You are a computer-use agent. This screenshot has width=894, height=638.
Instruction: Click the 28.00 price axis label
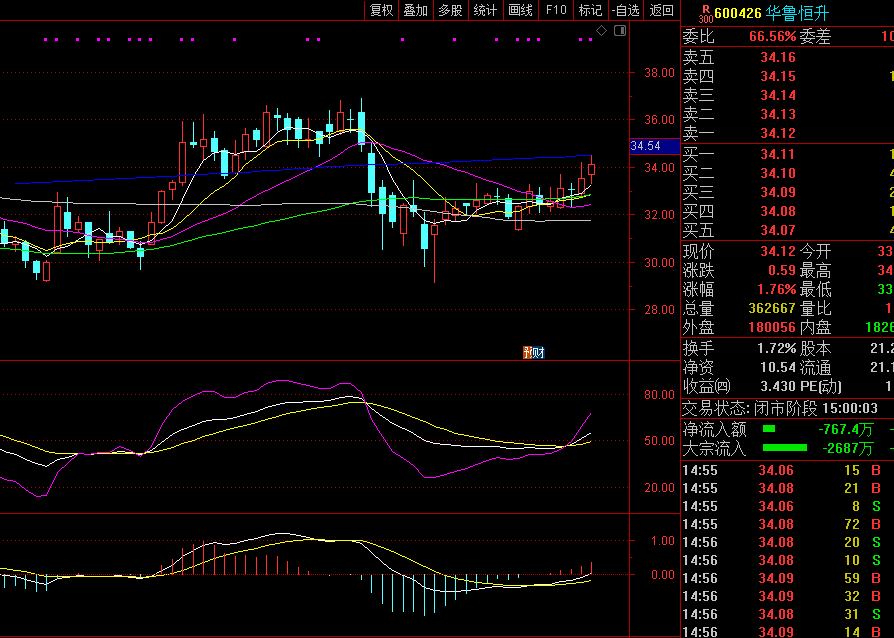coord(660,310)
